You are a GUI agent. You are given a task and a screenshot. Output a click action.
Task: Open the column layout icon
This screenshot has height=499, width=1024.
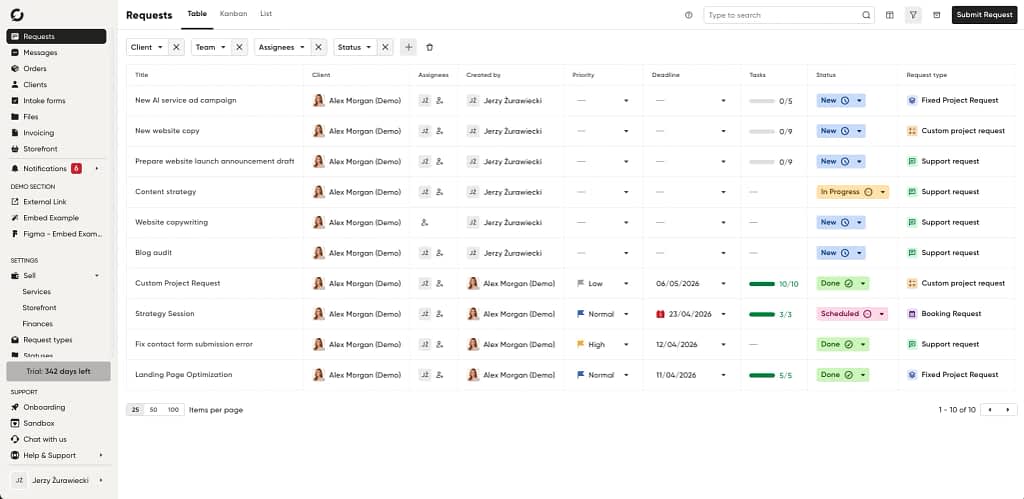tap(889, 15)
